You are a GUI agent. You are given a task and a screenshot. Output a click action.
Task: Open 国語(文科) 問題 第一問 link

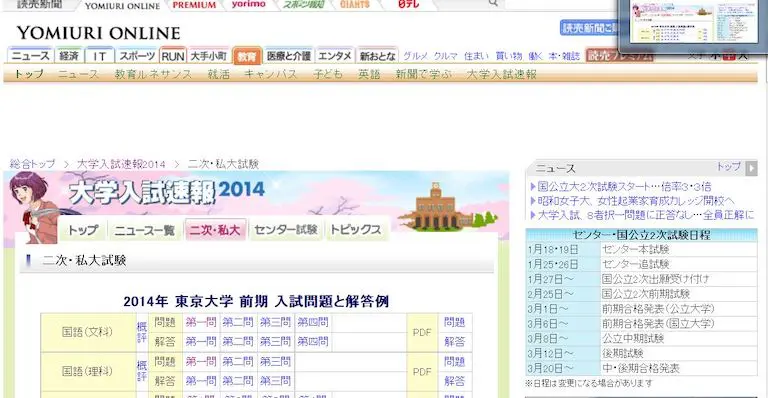pos(201,322)
